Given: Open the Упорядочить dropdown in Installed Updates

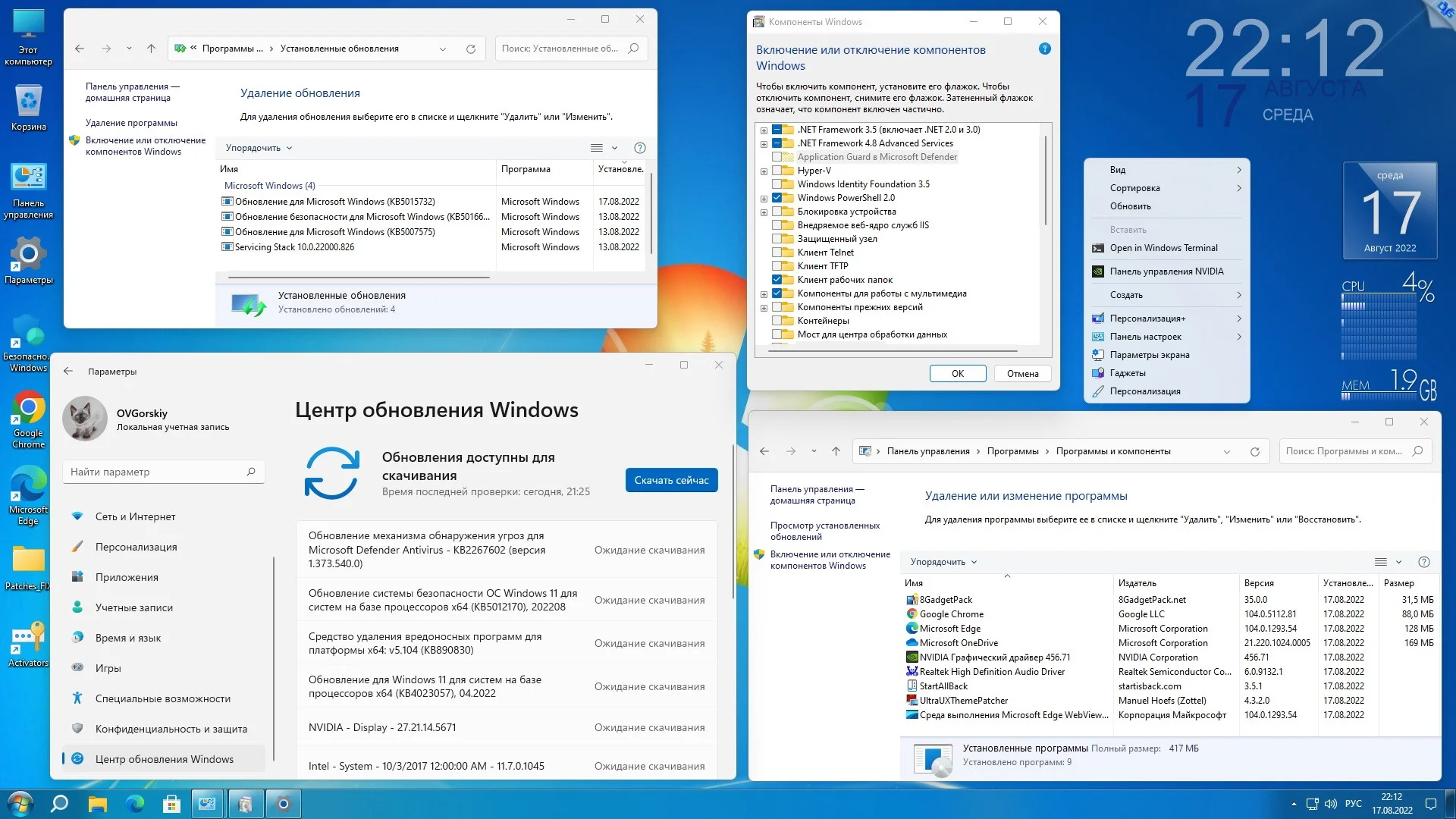Looking at the screenshot, I should (259, 148).
